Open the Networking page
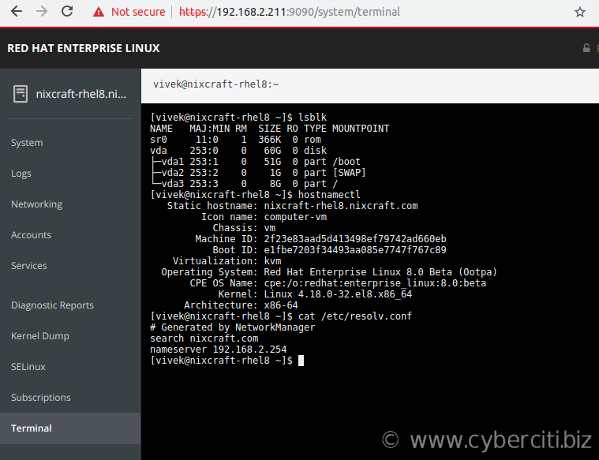Image resolution: width=599 pixels, height=460 pixels. [x=37, y=204]
